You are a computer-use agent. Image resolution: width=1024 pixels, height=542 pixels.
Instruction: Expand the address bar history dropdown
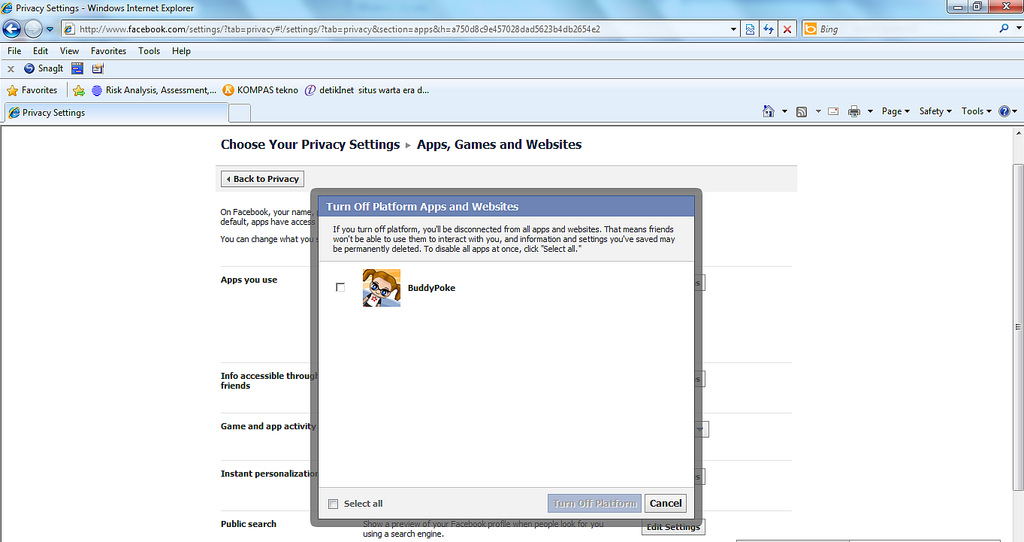(733, 29)
